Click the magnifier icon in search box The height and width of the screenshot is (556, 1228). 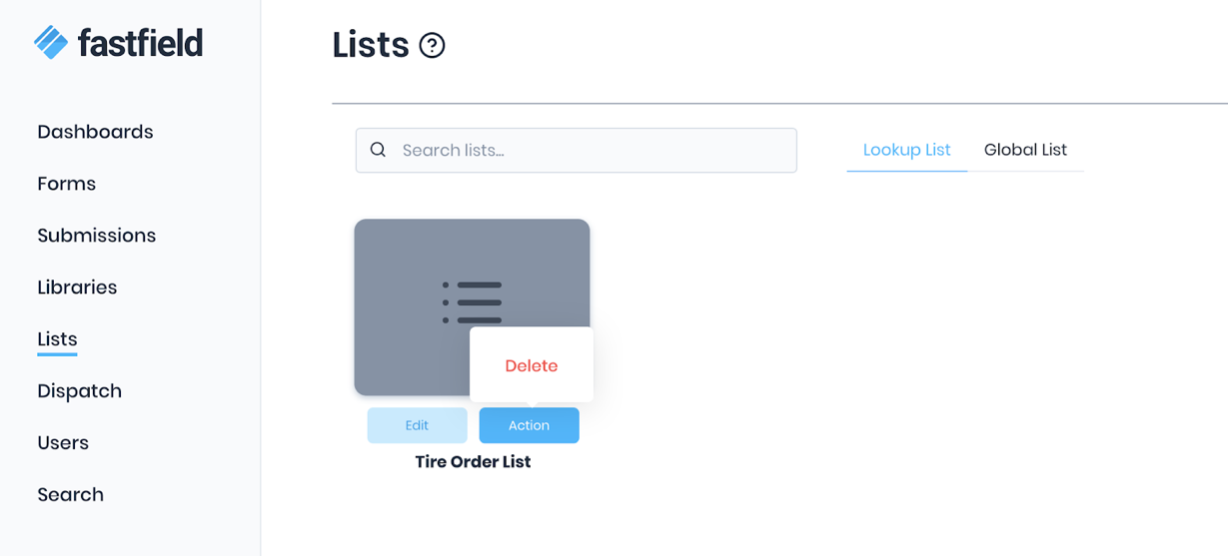[x=378, y=150]
